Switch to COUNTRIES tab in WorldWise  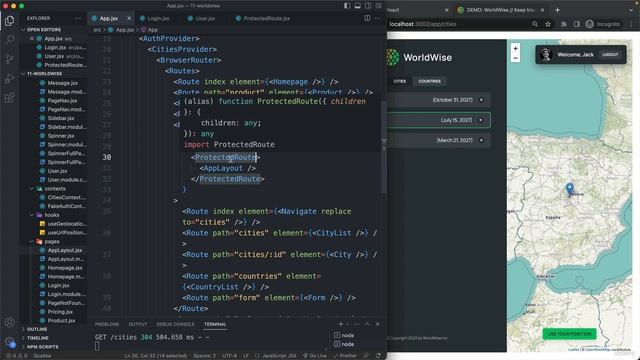coord(429,81)
